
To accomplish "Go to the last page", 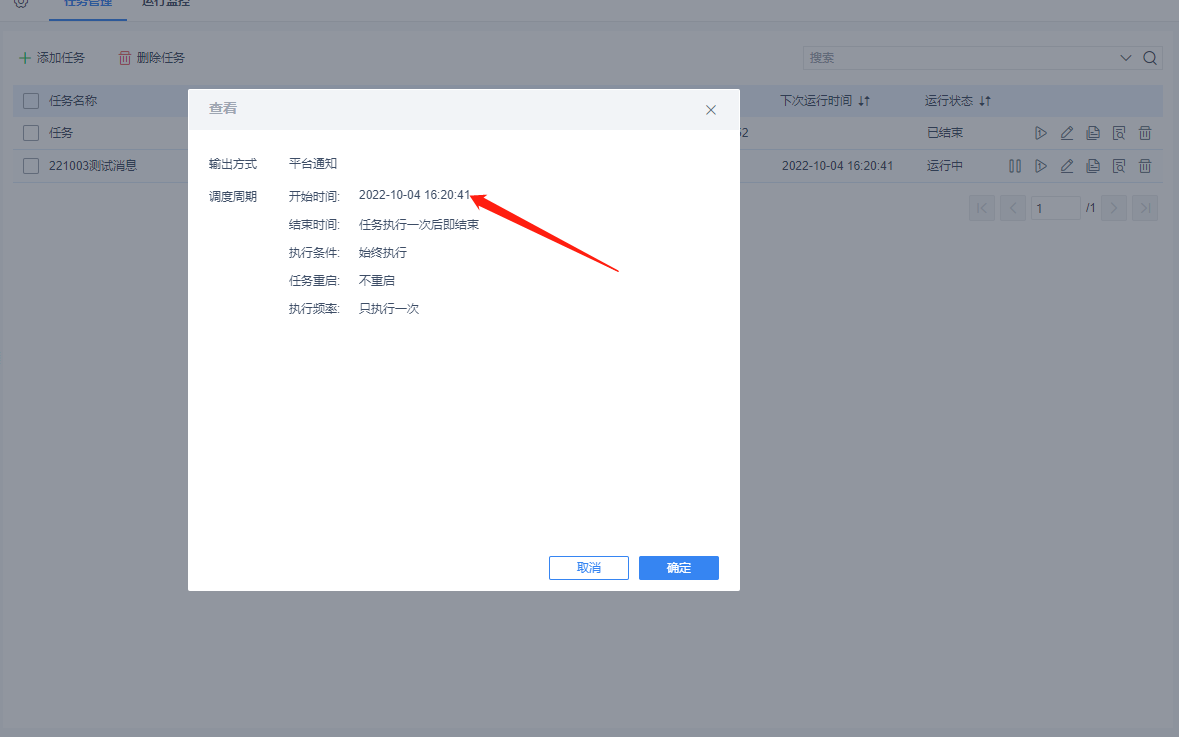I will coord(1145,208).
